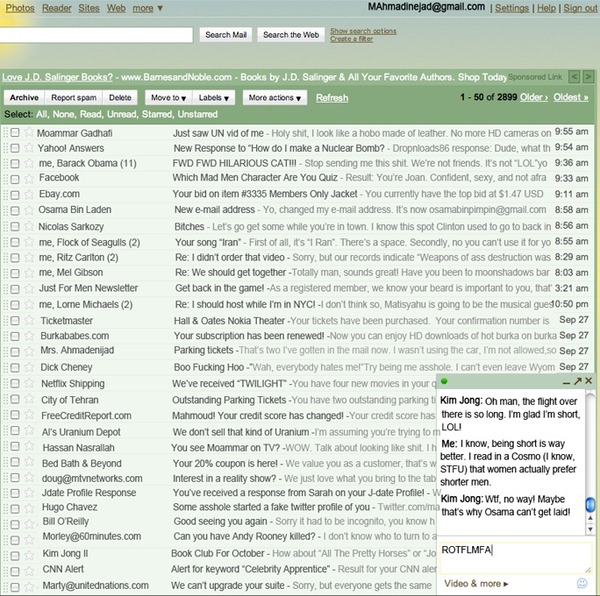The image size is (600, 596).
Task: Star the Dick Cheney email
Action: pyautogui.click(x=29, y=367)
